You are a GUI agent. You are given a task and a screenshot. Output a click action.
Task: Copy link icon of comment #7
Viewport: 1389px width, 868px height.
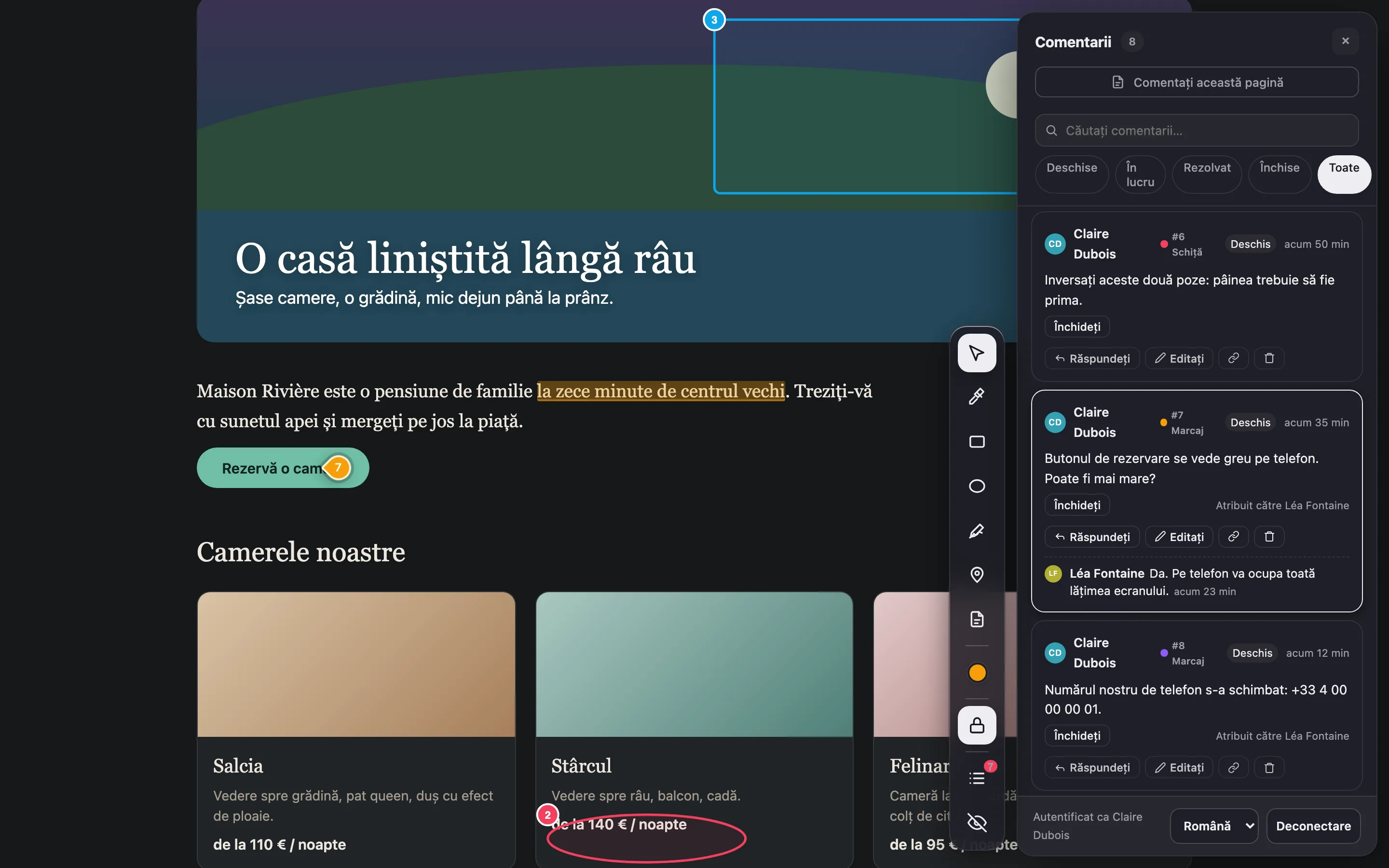click(1233, 537)
